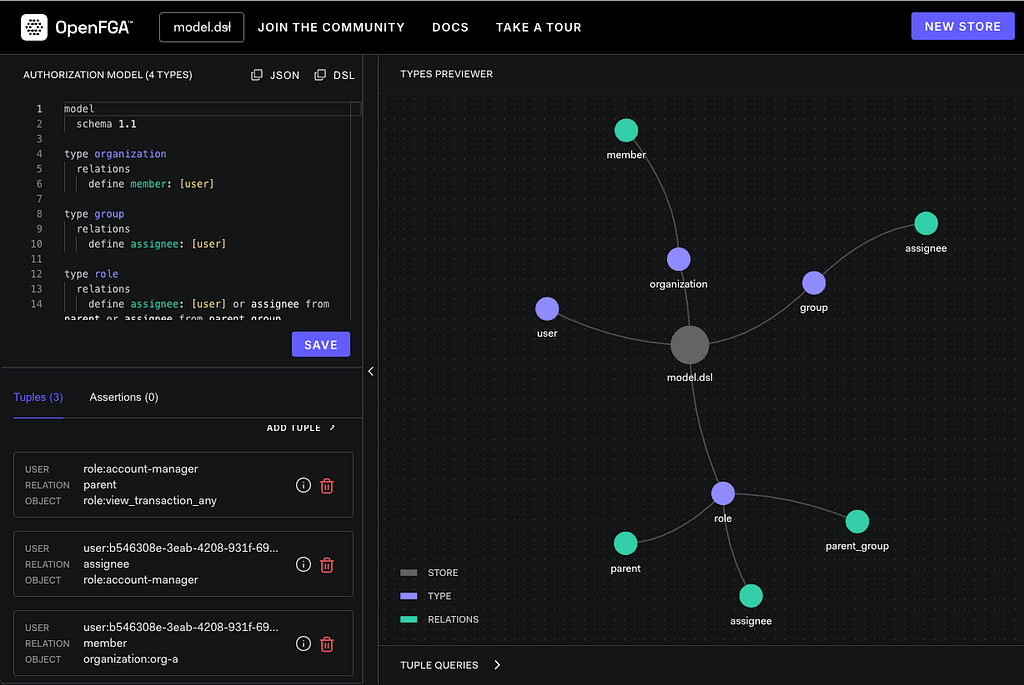Delete the assignee role:account-manager tuple
Viewport: 1024px width, 685px height.
point(327,564)
